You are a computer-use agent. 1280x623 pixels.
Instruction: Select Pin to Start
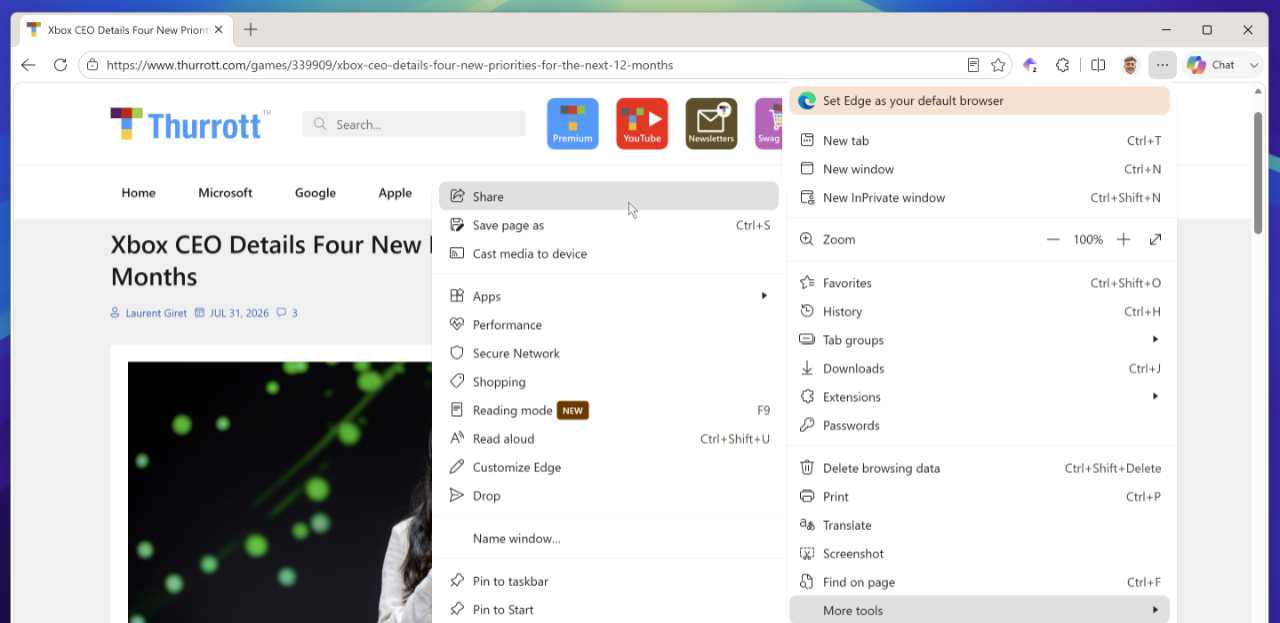608,609
